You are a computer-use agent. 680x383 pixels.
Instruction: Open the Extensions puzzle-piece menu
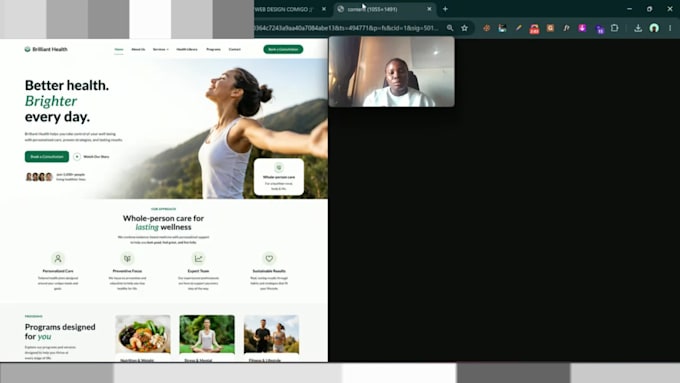615,28
